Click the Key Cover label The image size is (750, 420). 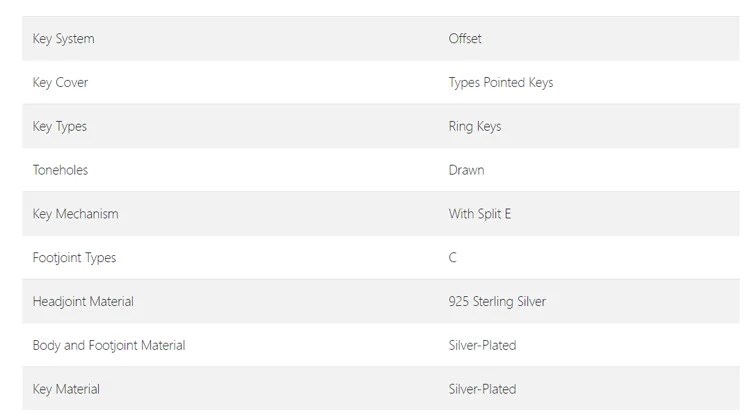click(x=60, y=83)
